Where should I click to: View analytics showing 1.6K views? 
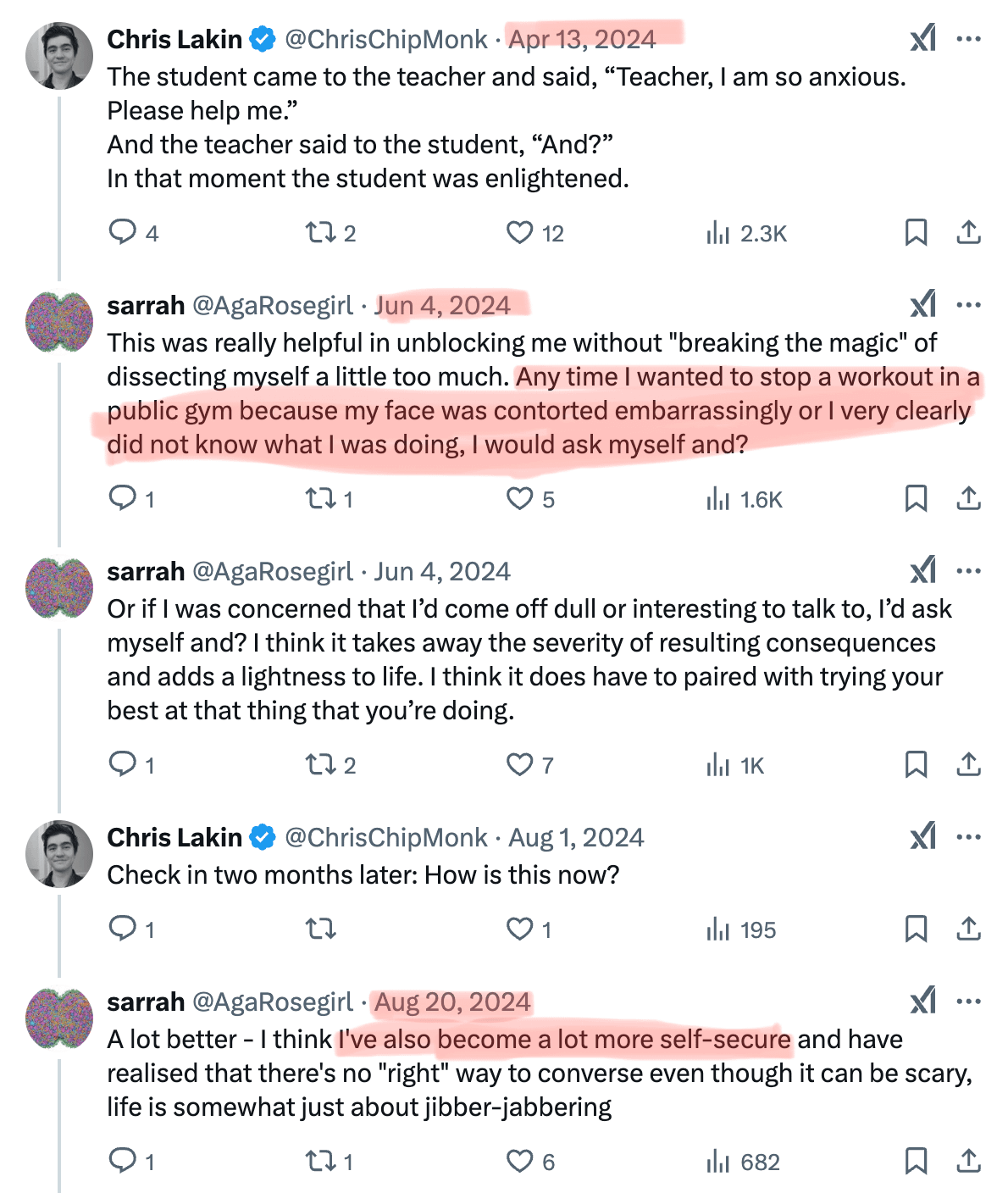(x=744, y=499)
